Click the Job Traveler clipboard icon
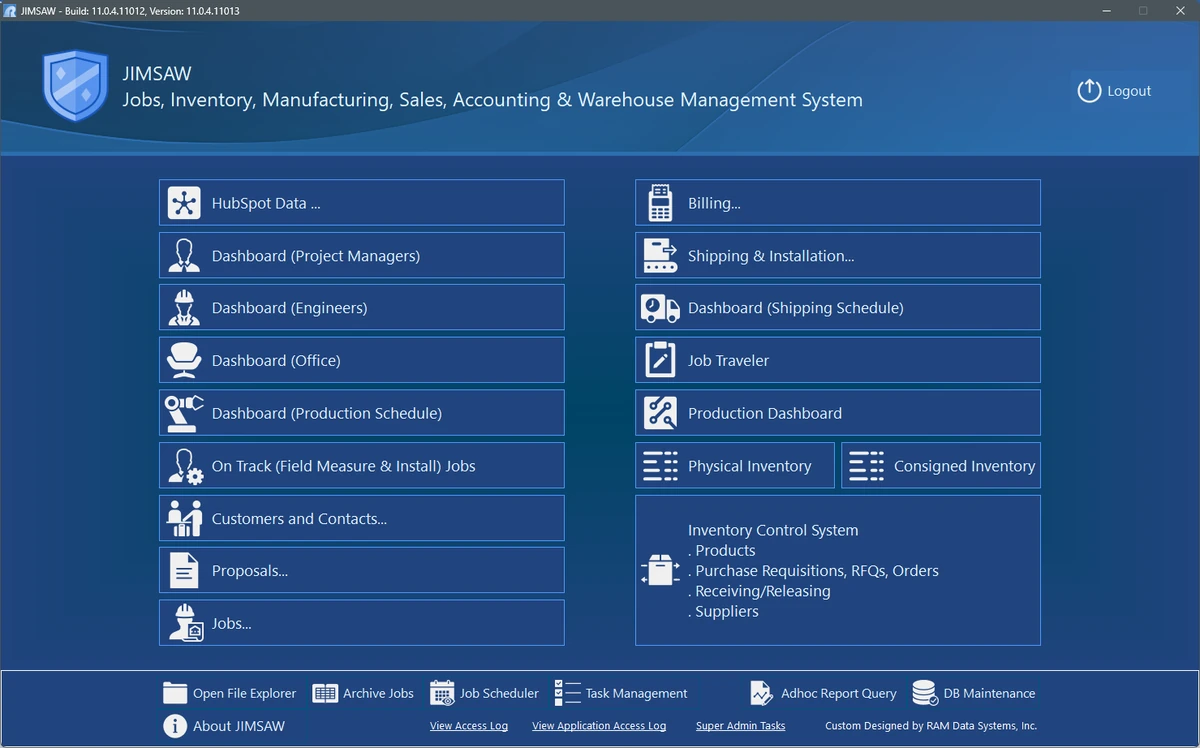The image size is (1200, 748). click(660, 360)
